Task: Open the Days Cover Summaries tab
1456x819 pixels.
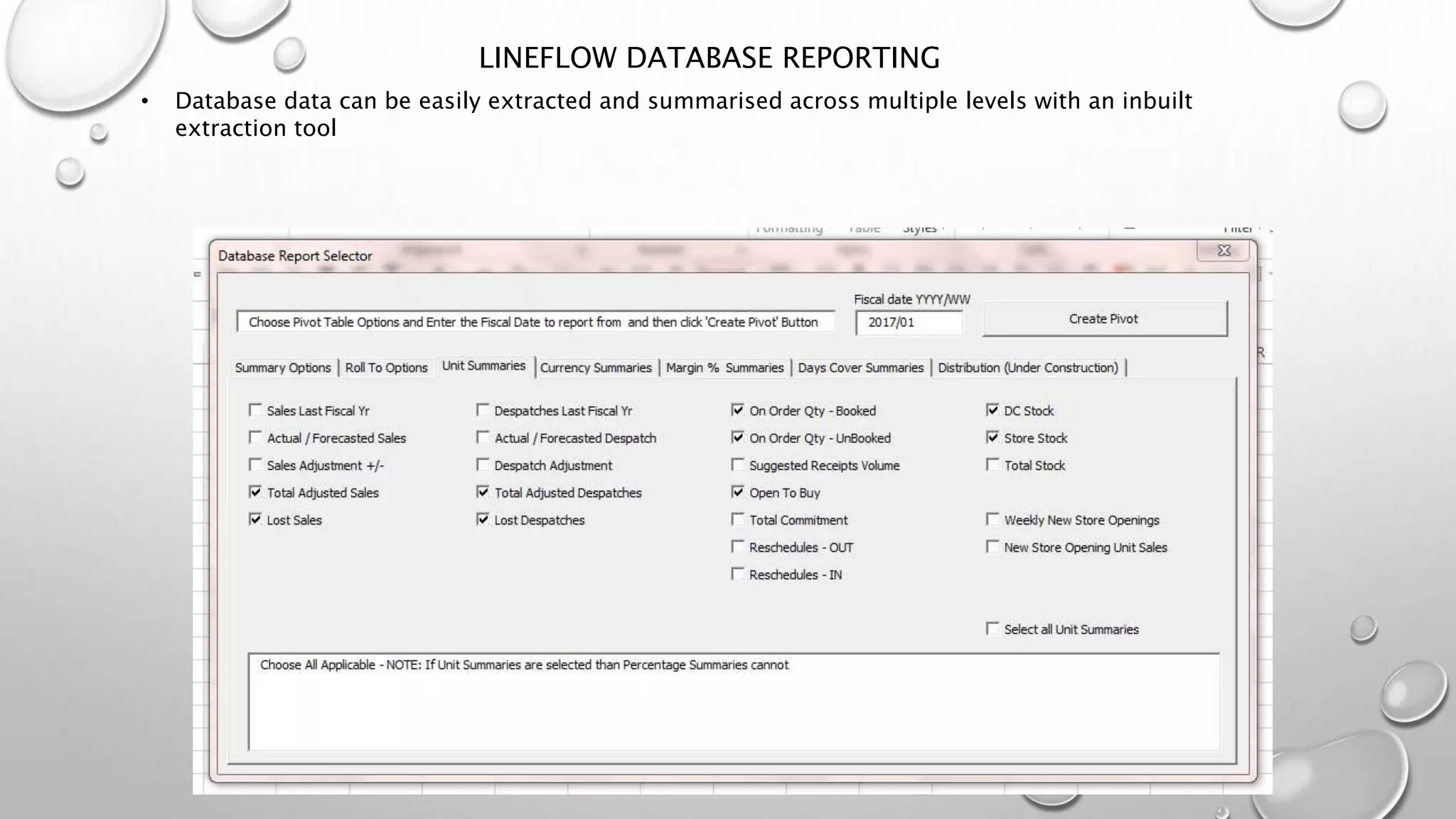Action: (x=860, y=368)
